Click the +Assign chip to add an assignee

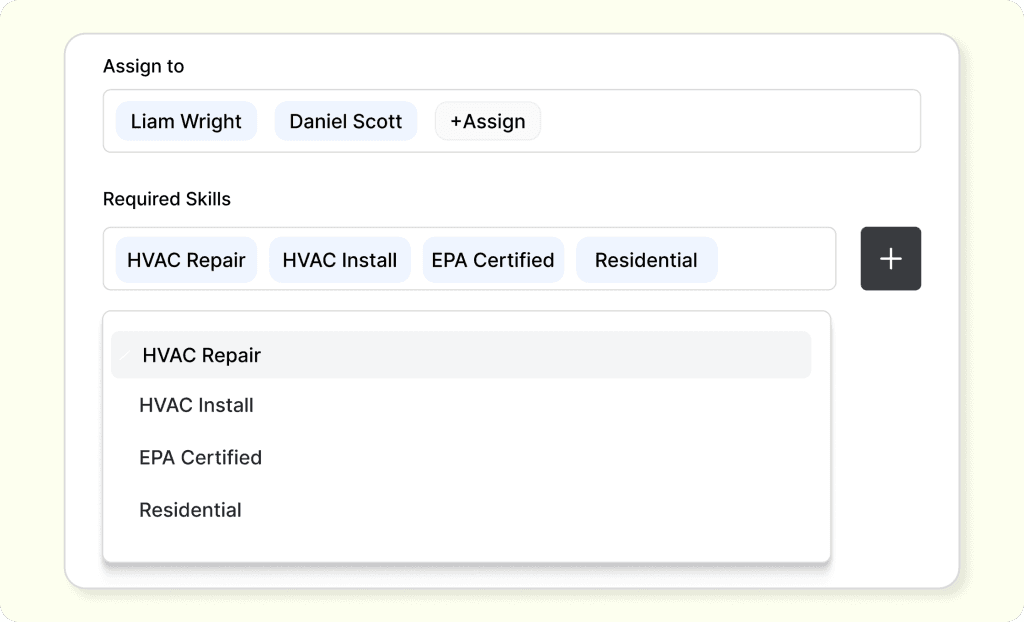pos(487,121)
